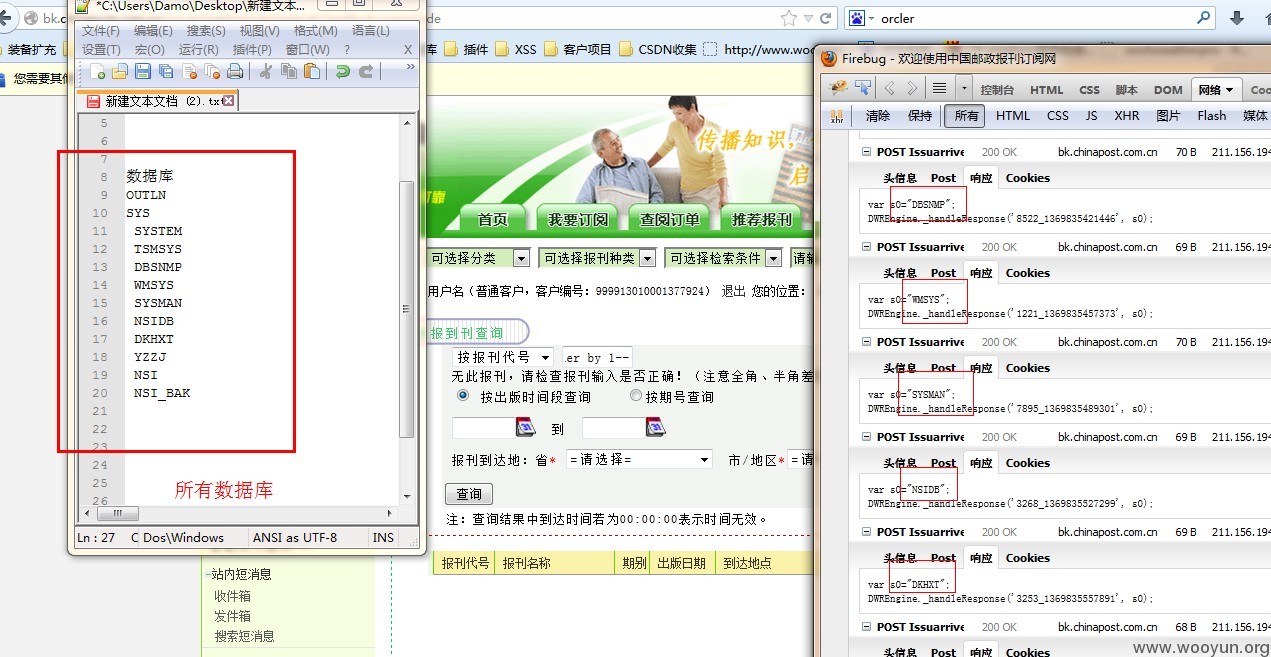Collapse the POST request with WMSYS response

pyautogui.click(x=866, y=247)
